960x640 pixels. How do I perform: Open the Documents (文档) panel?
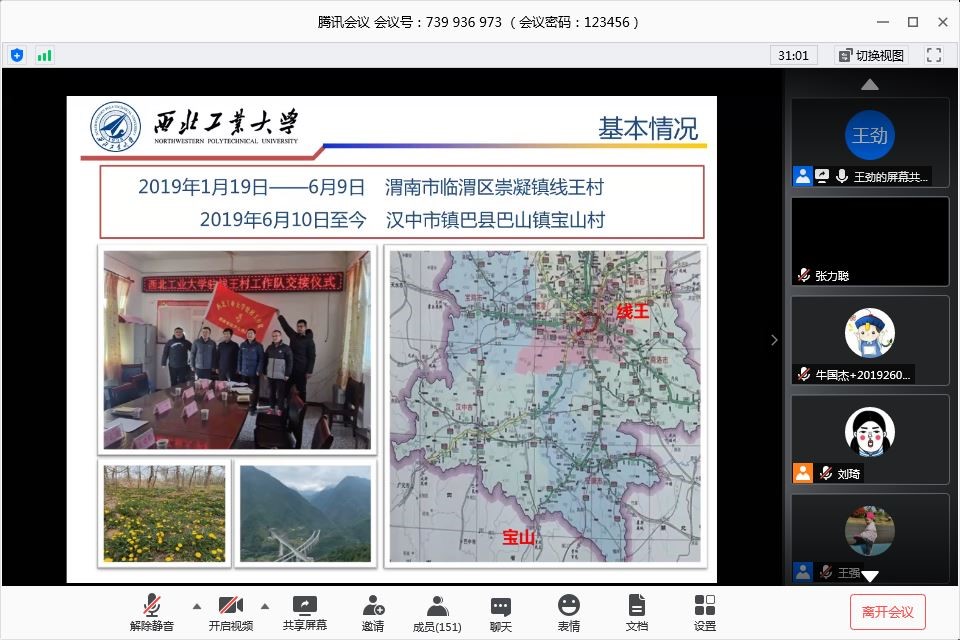coord(636,612)
